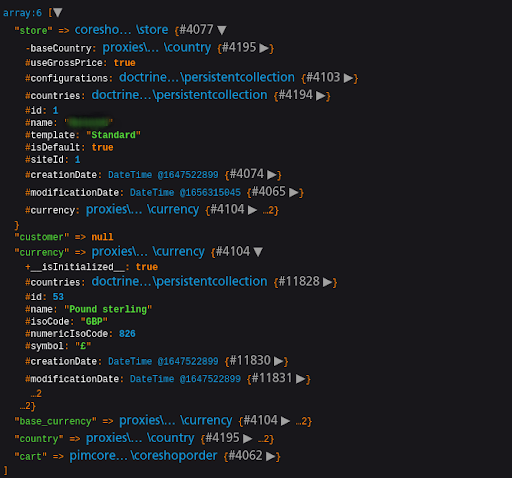
Task: Expand the "base_currency" object
Action: click(285, 421)
